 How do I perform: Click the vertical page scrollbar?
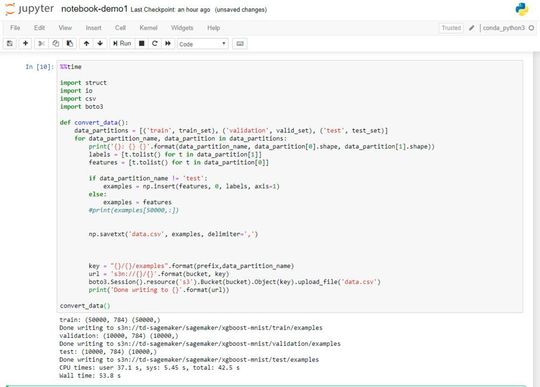[x=536, y=219]
